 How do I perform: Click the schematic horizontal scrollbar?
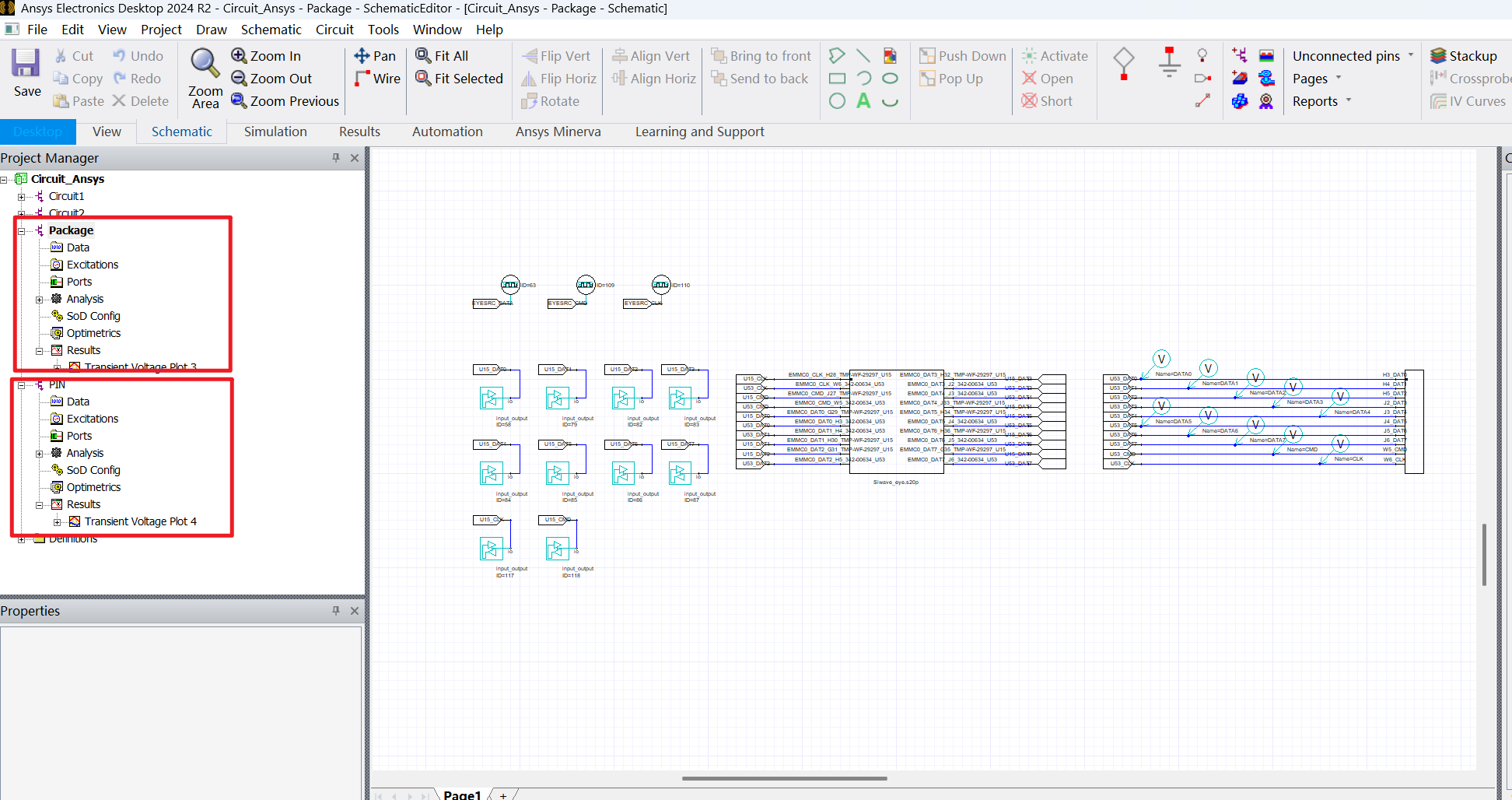tap(784, 778)
